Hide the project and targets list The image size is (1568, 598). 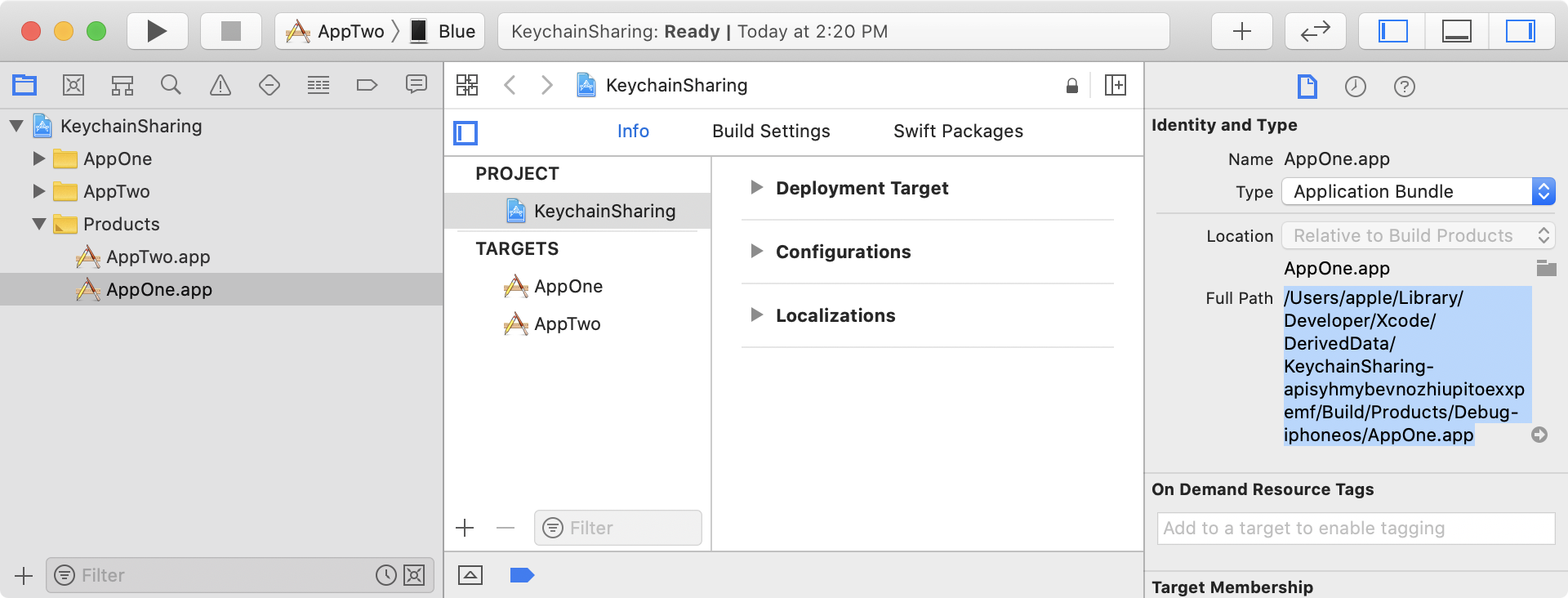465,133
